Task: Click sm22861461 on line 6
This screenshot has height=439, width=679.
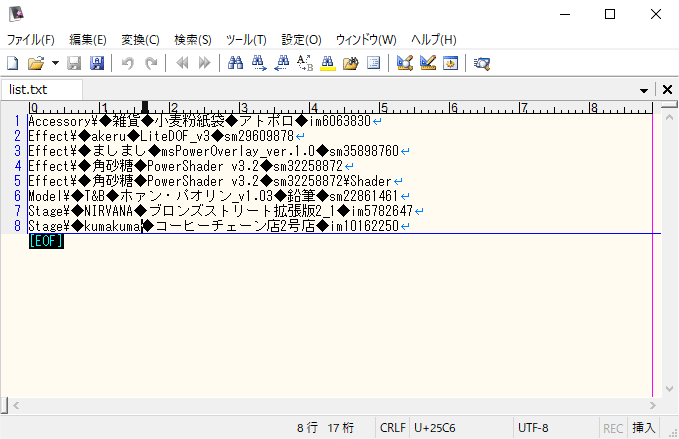Action: click(x=363, y=196)
